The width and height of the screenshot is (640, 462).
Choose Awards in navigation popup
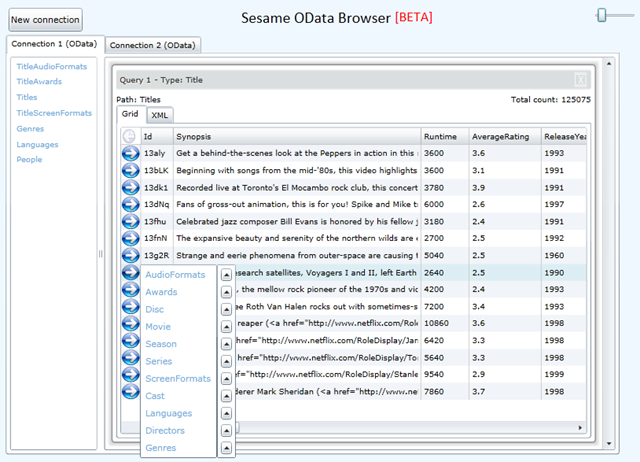click(x=161, y=292)
